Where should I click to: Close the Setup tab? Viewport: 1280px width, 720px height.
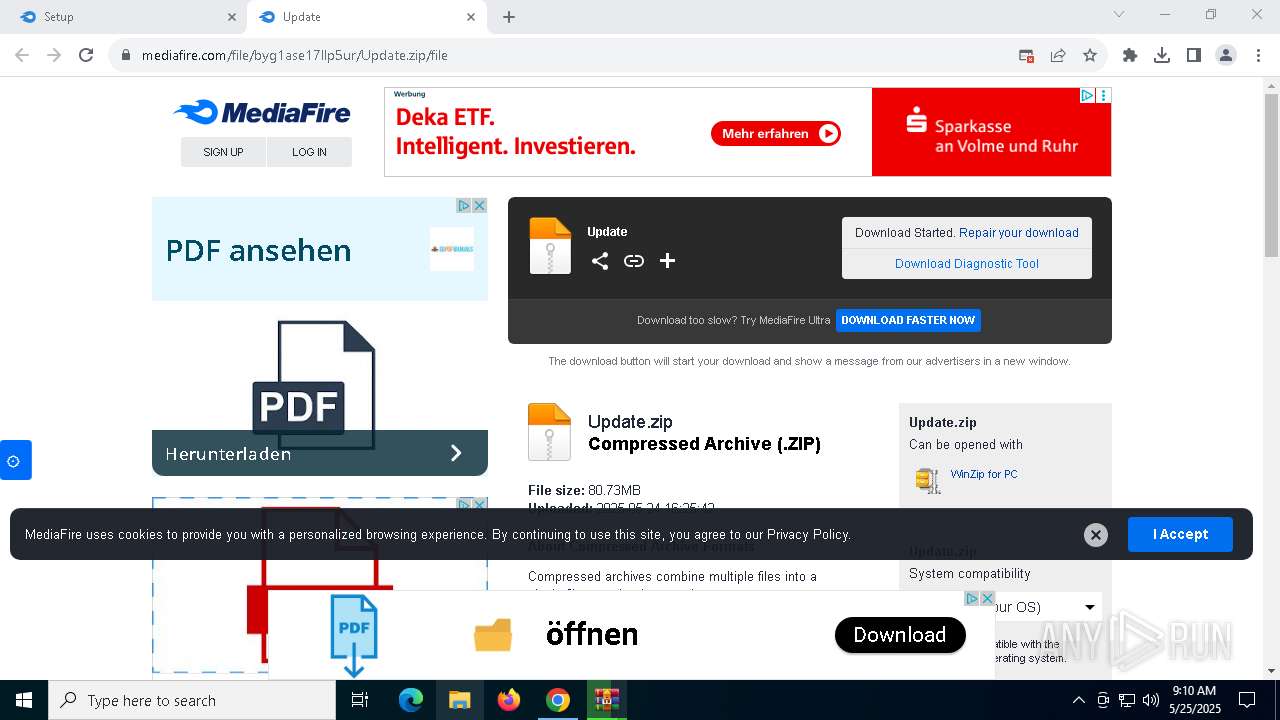coord(232,17)
